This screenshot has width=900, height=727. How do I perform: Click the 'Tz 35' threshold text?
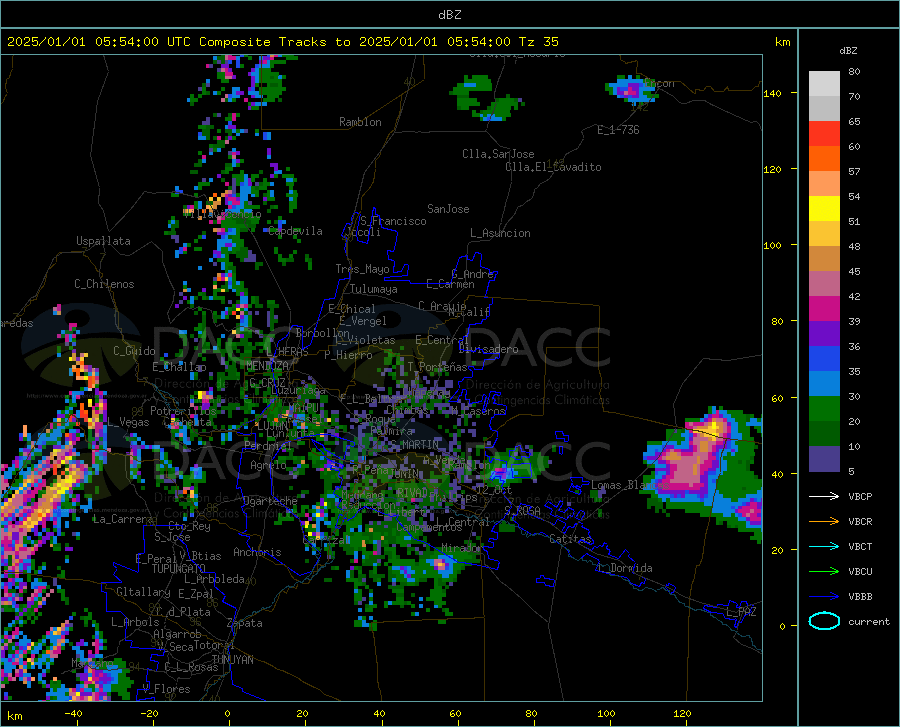tap(538, 42)
